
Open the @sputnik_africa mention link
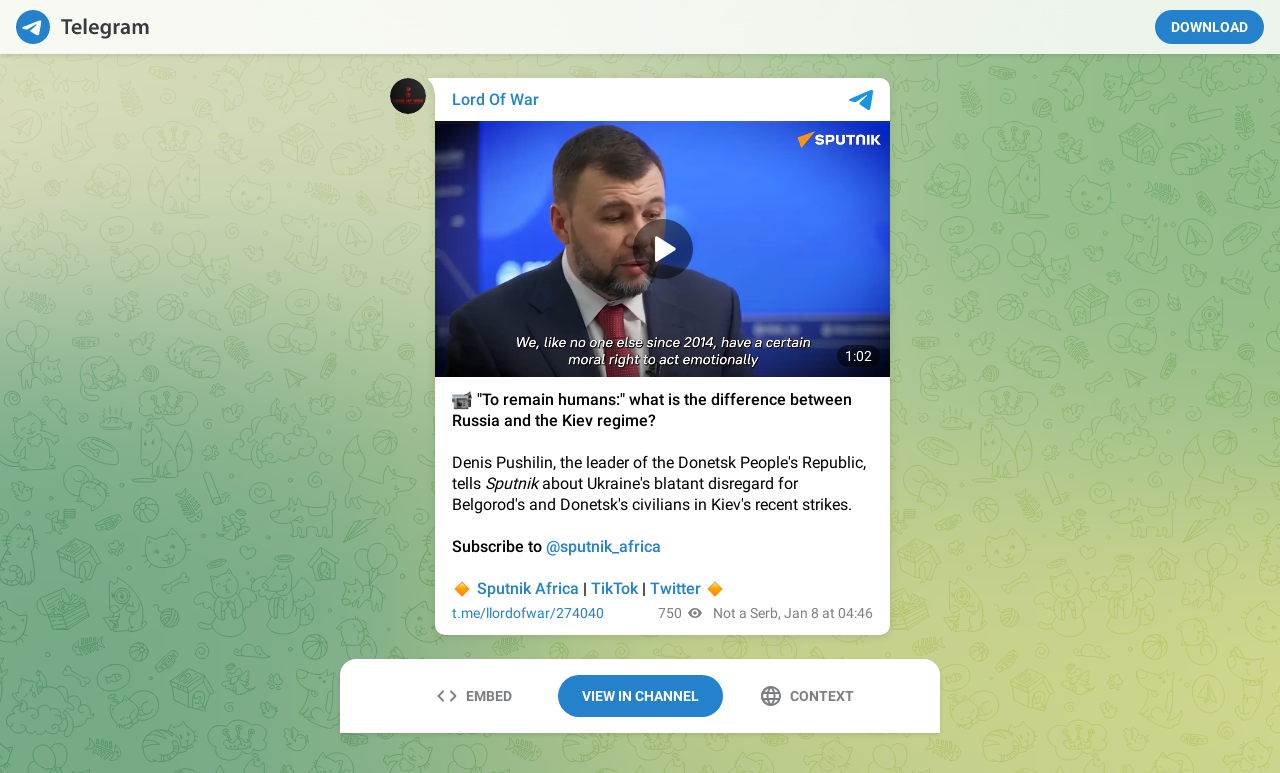coord(603,547)
